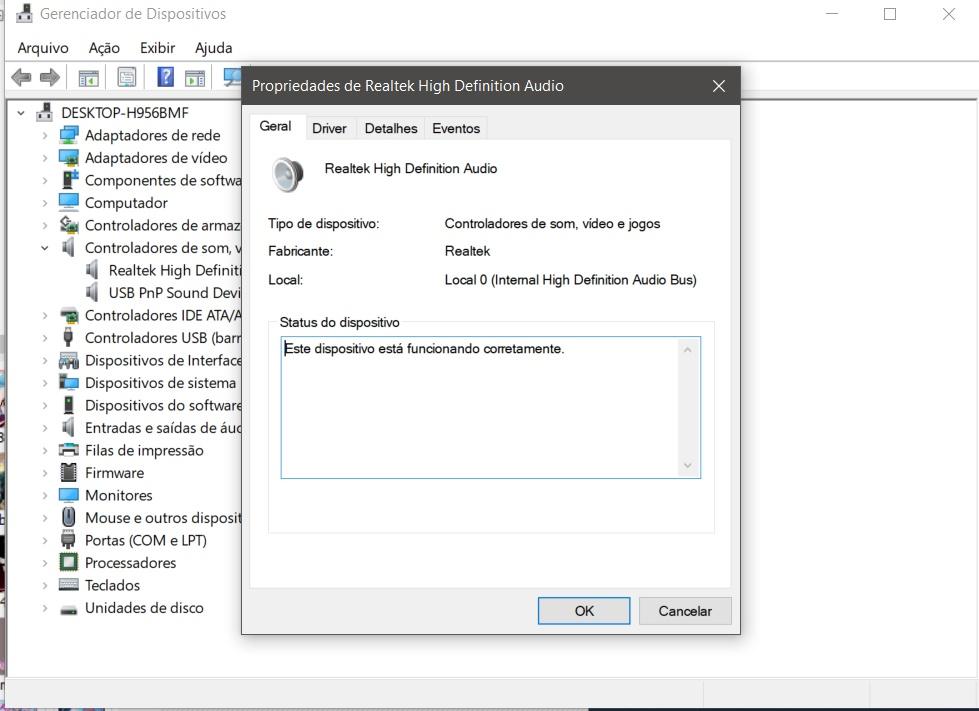Click the Computador monitor icon
979x711 pixels.
(x=69, y=202)
